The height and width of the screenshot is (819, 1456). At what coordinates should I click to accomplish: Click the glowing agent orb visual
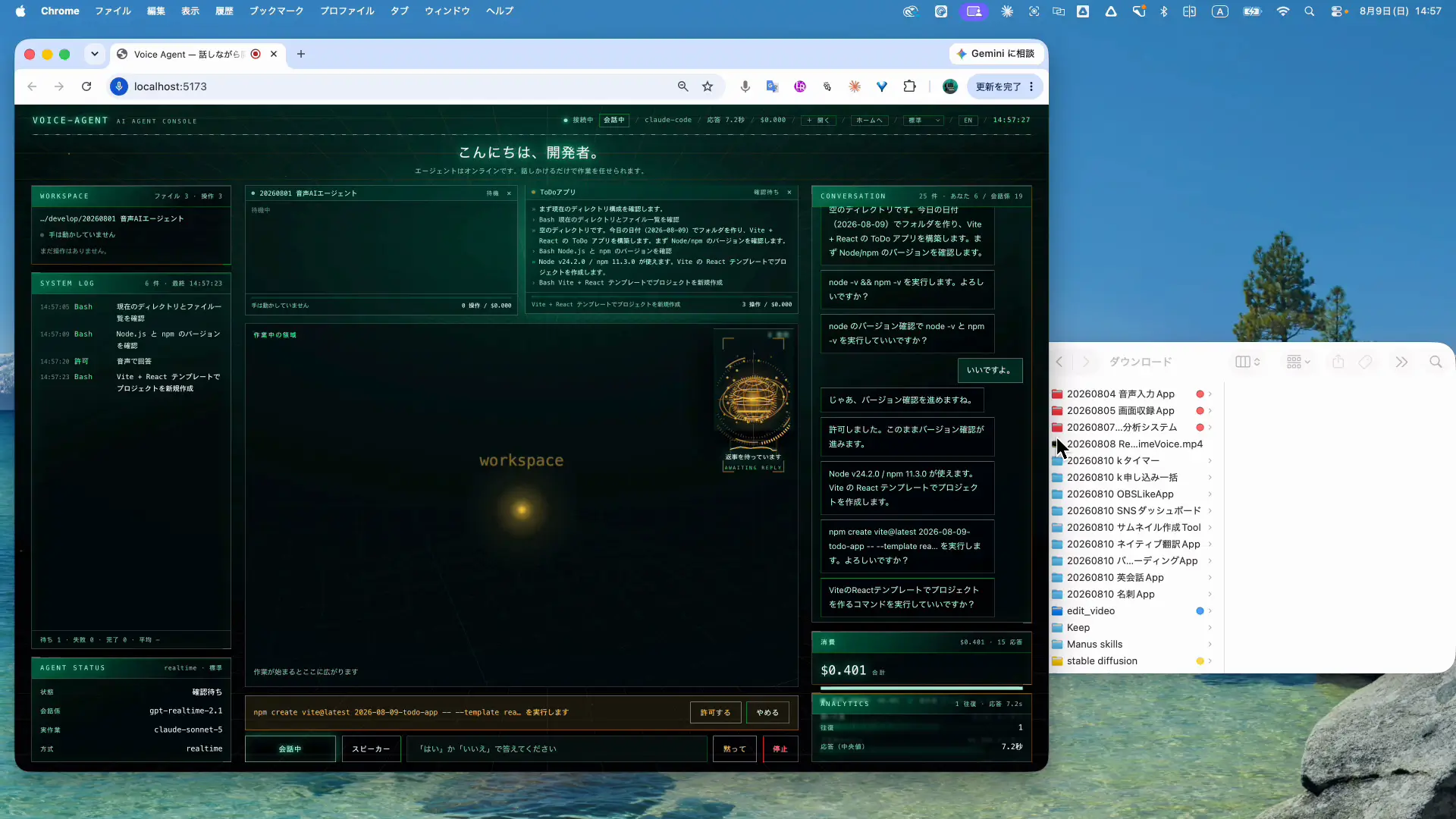(x=755, y=397)
